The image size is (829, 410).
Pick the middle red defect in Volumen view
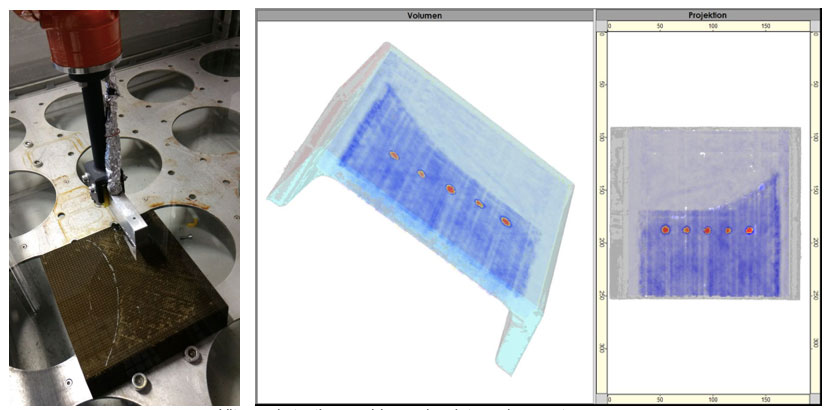point(451,189)
